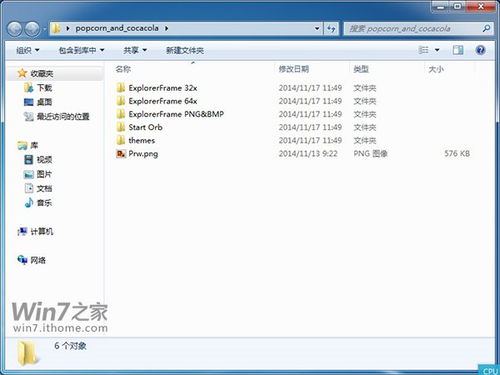Open the 共享 menu
Viewport: 500px width, 375px height.
[x=135, y=50]
